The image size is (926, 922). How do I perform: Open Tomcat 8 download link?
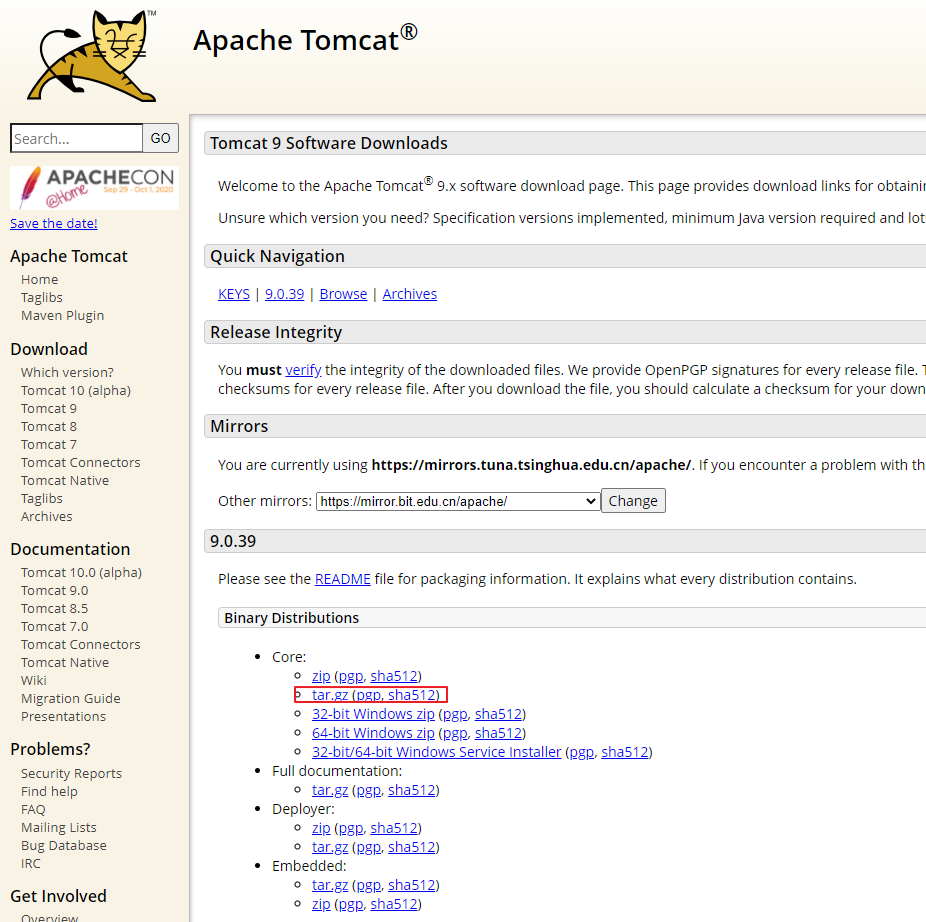coord(49,426)
